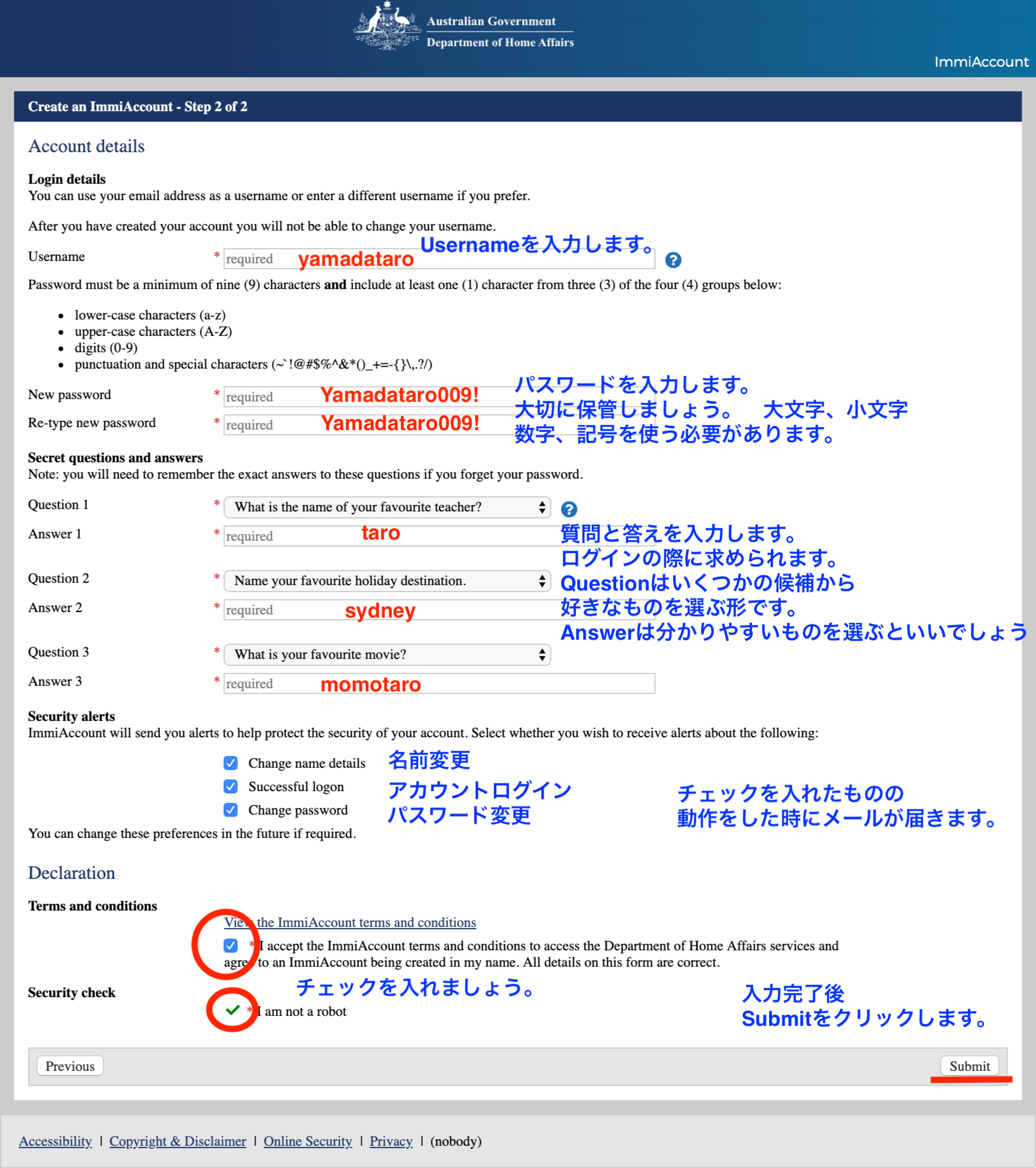Focus the New password input field
1036x1168 pixels.
(439, 397)
